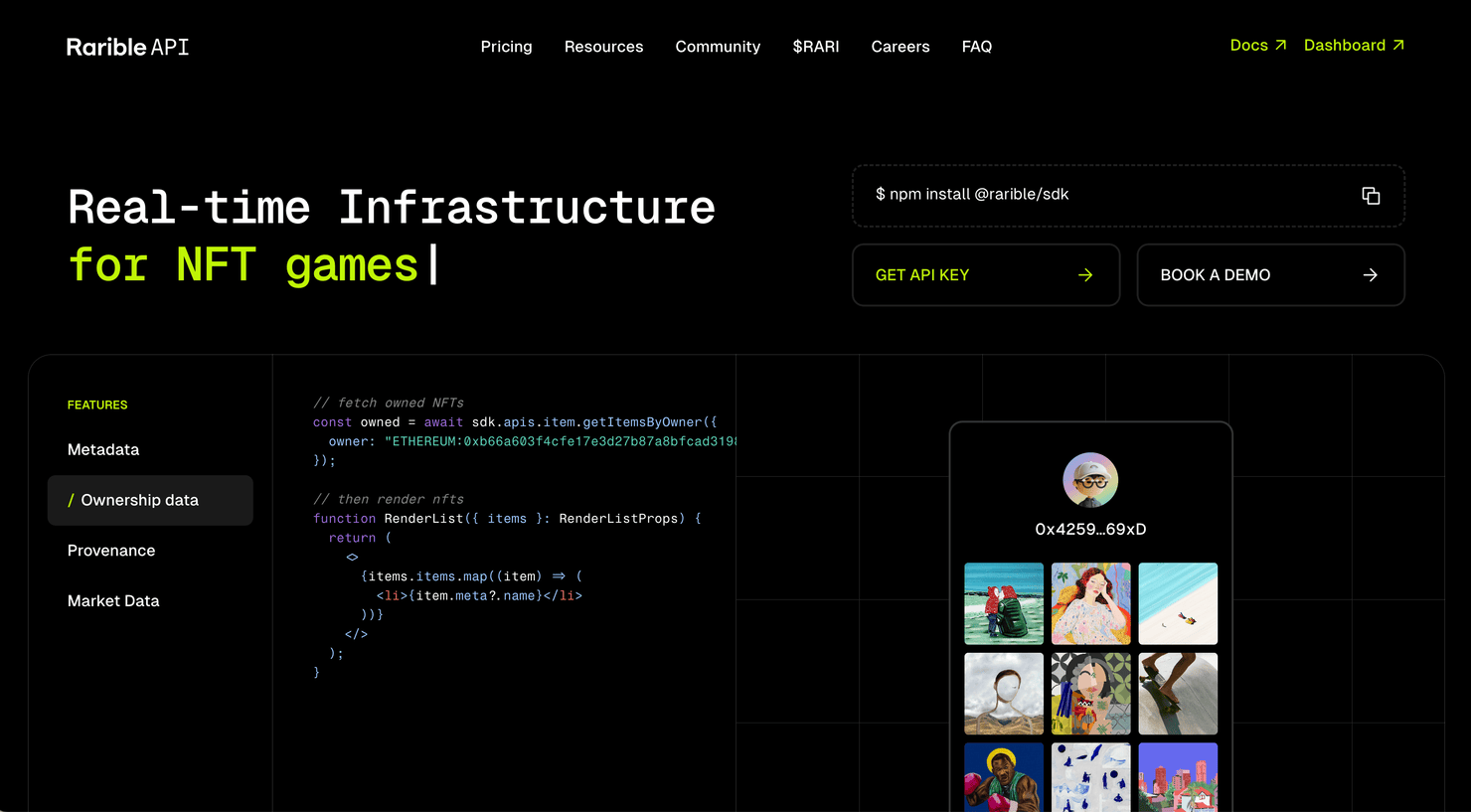Click the items.items.map code line

471,576
